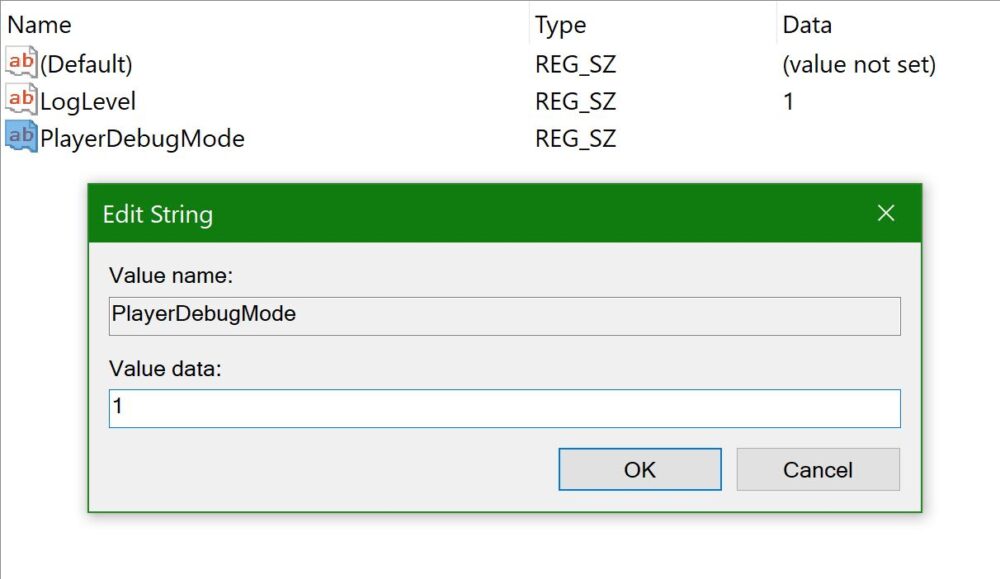Highlight the PlayerDebugMode entry name

[x=142, y=138]
